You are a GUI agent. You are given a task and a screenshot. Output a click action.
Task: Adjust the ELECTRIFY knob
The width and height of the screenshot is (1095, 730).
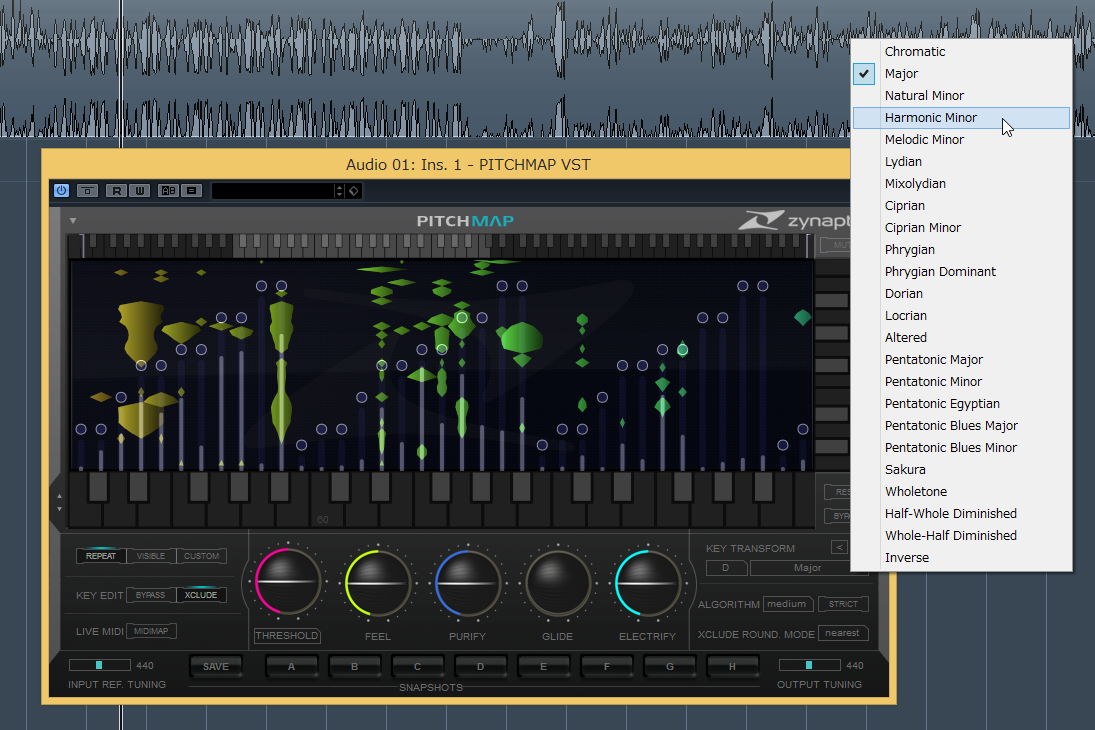647,582
